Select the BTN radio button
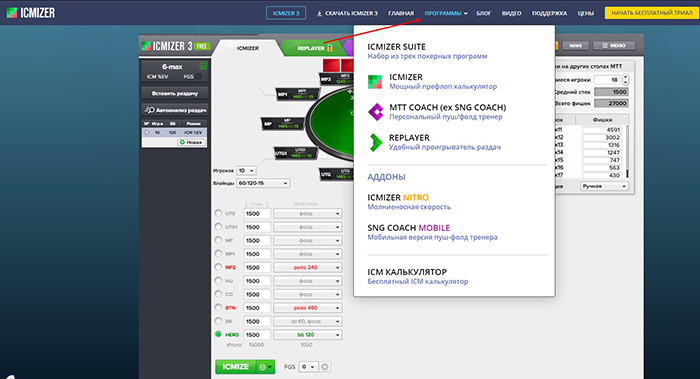 point(218,308)
